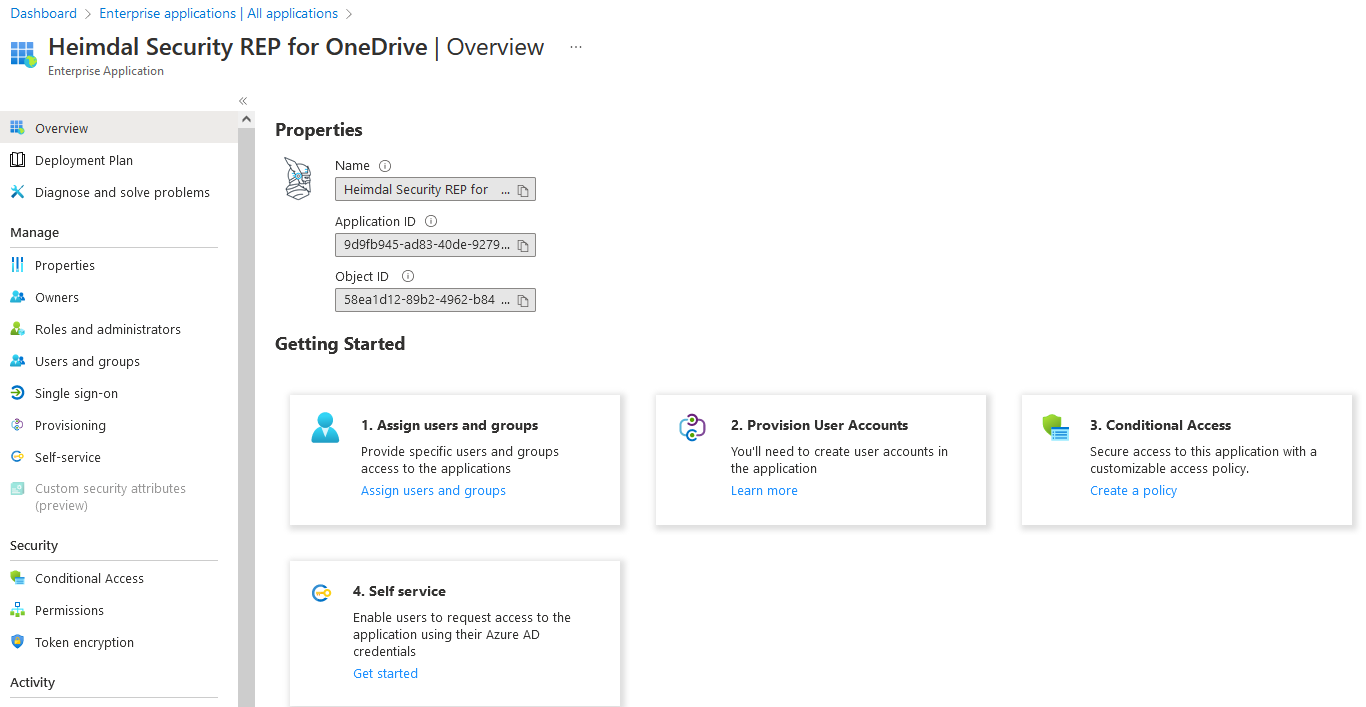Click the Conditional Access sidebar shield icon
This screenshot has width=1366, height=707.
(x=17, y=578)
